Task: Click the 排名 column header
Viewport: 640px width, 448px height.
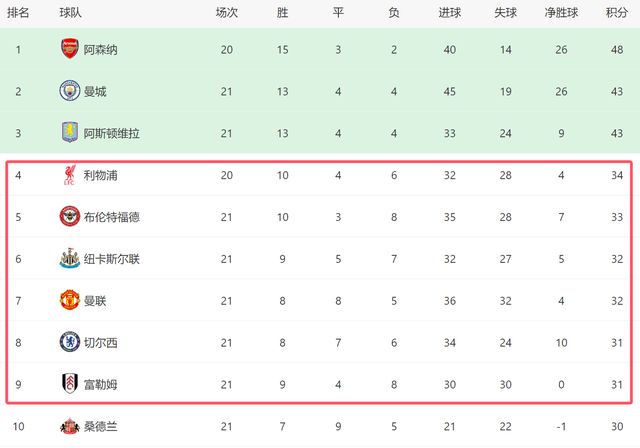Action: click(x=18, y=13)
